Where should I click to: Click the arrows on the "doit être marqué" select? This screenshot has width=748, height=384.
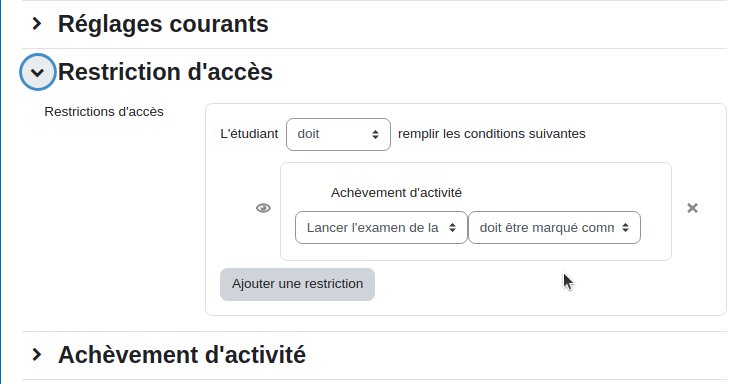point(625,228)
